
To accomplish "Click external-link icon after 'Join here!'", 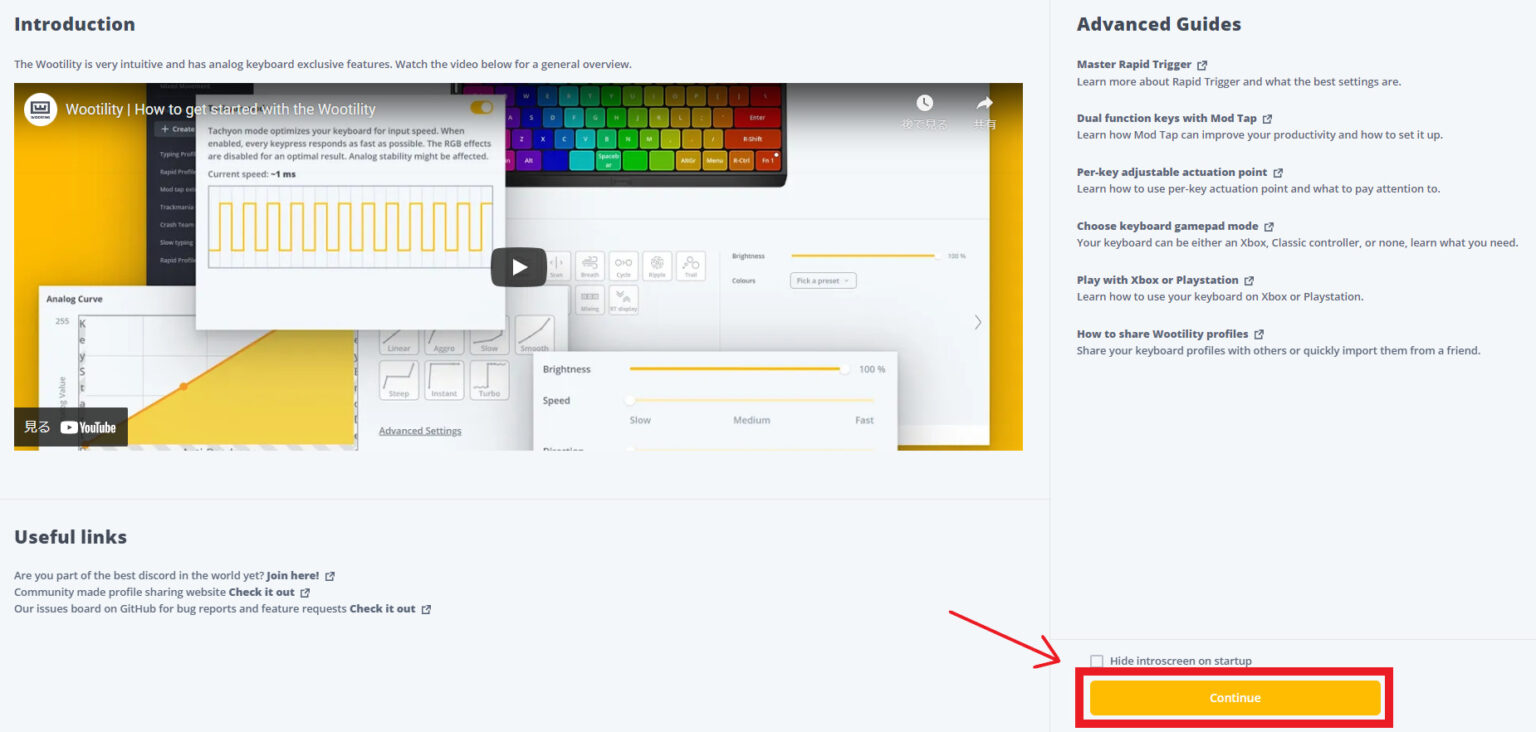I will pos(330,577).
